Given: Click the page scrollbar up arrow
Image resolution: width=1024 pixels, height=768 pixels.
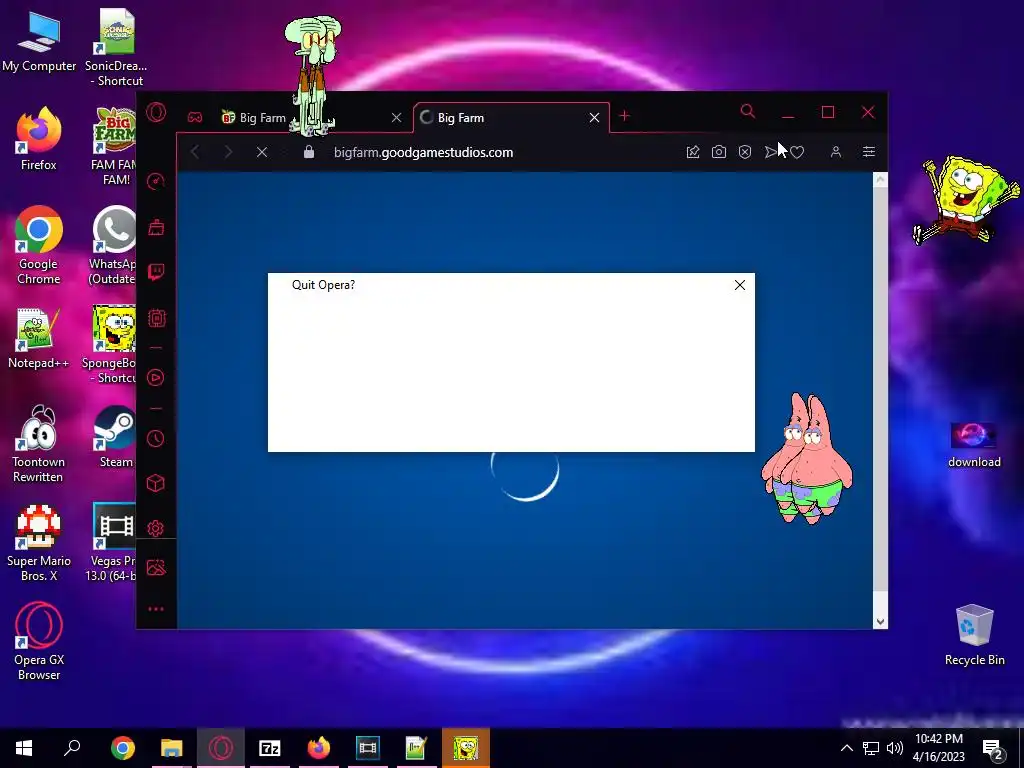Looking at the screenshot, I should click(880, 179).
